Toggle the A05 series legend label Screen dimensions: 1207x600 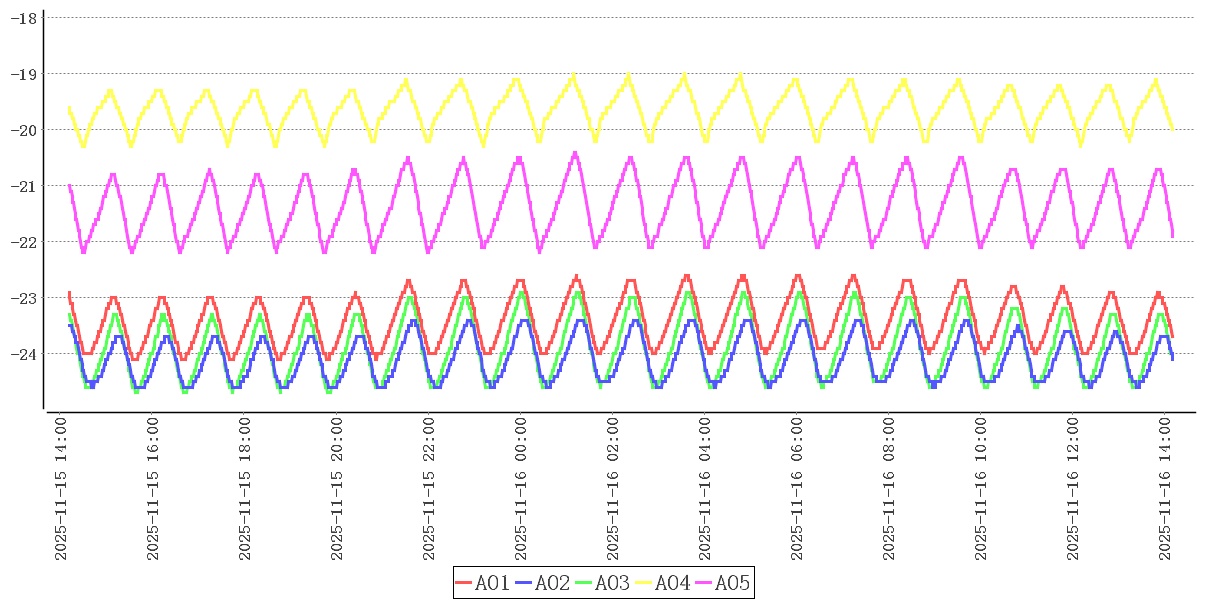coord(733,583)
